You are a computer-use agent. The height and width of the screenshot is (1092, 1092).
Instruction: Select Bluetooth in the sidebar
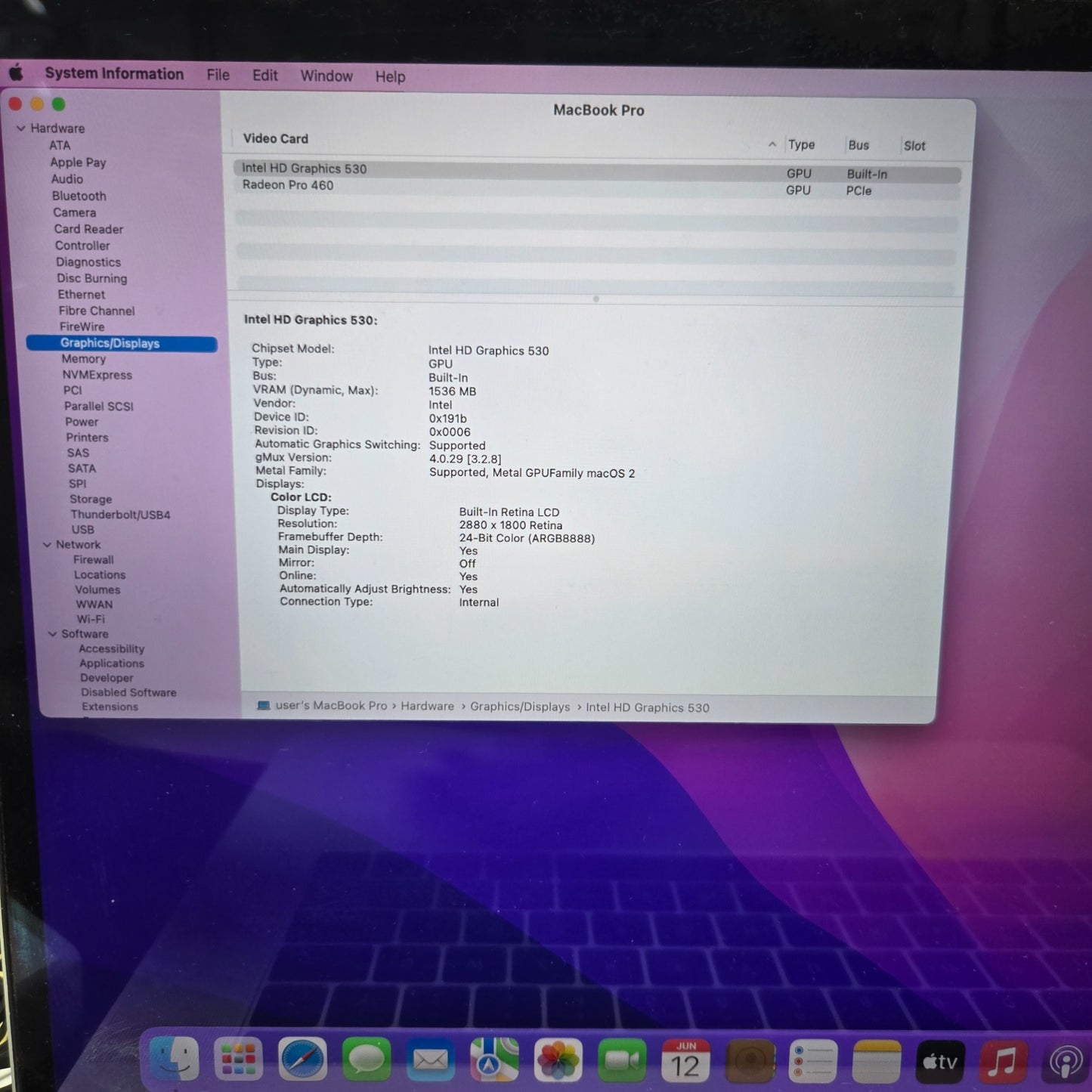coord(79,196)
